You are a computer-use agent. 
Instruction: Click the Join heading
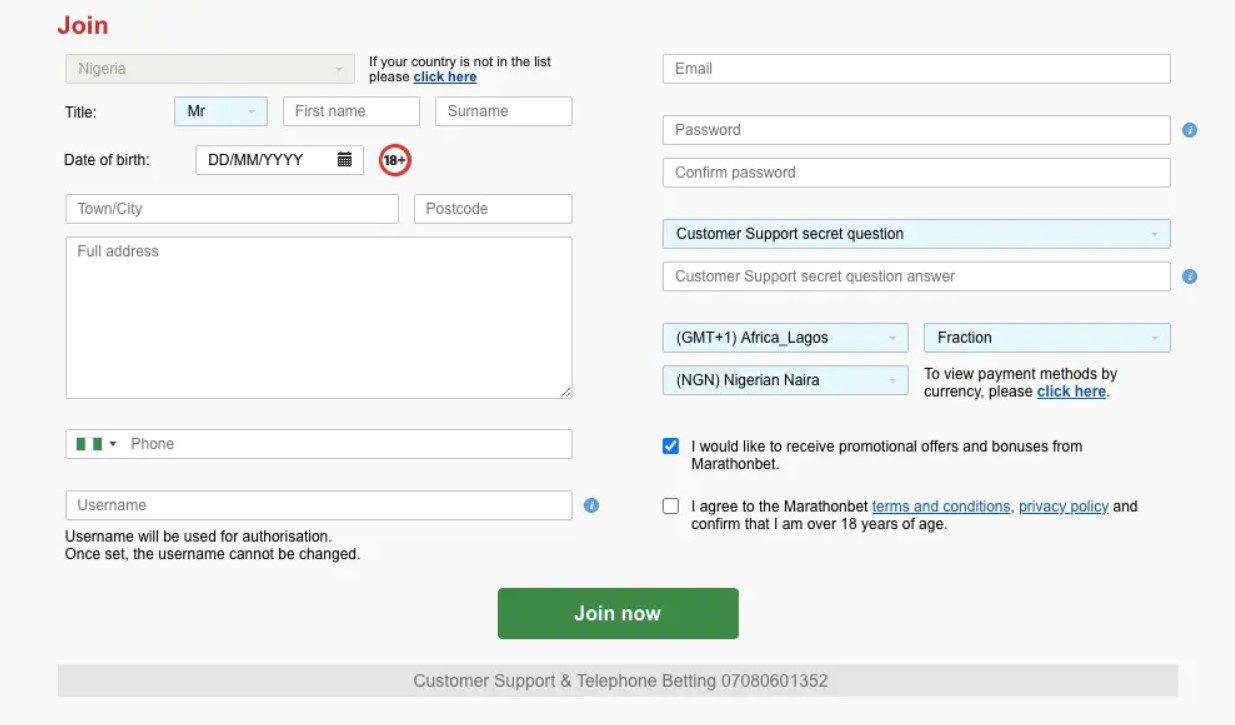coord(83,25)
